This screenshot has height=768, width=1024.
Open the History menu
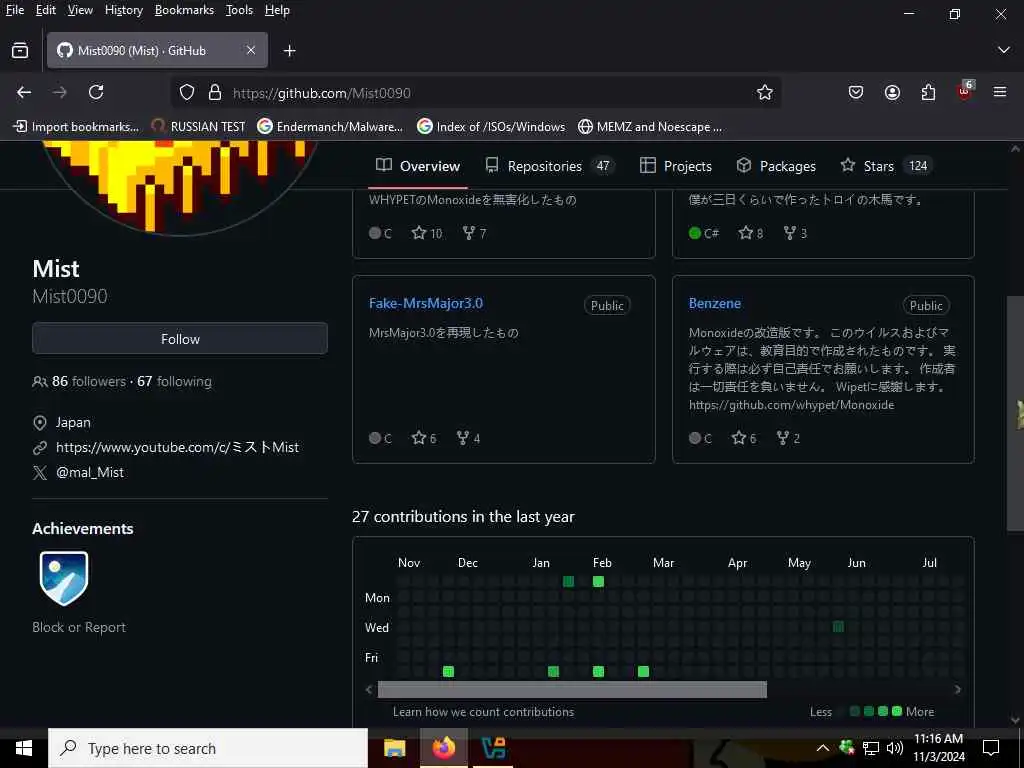pos(123,10)
